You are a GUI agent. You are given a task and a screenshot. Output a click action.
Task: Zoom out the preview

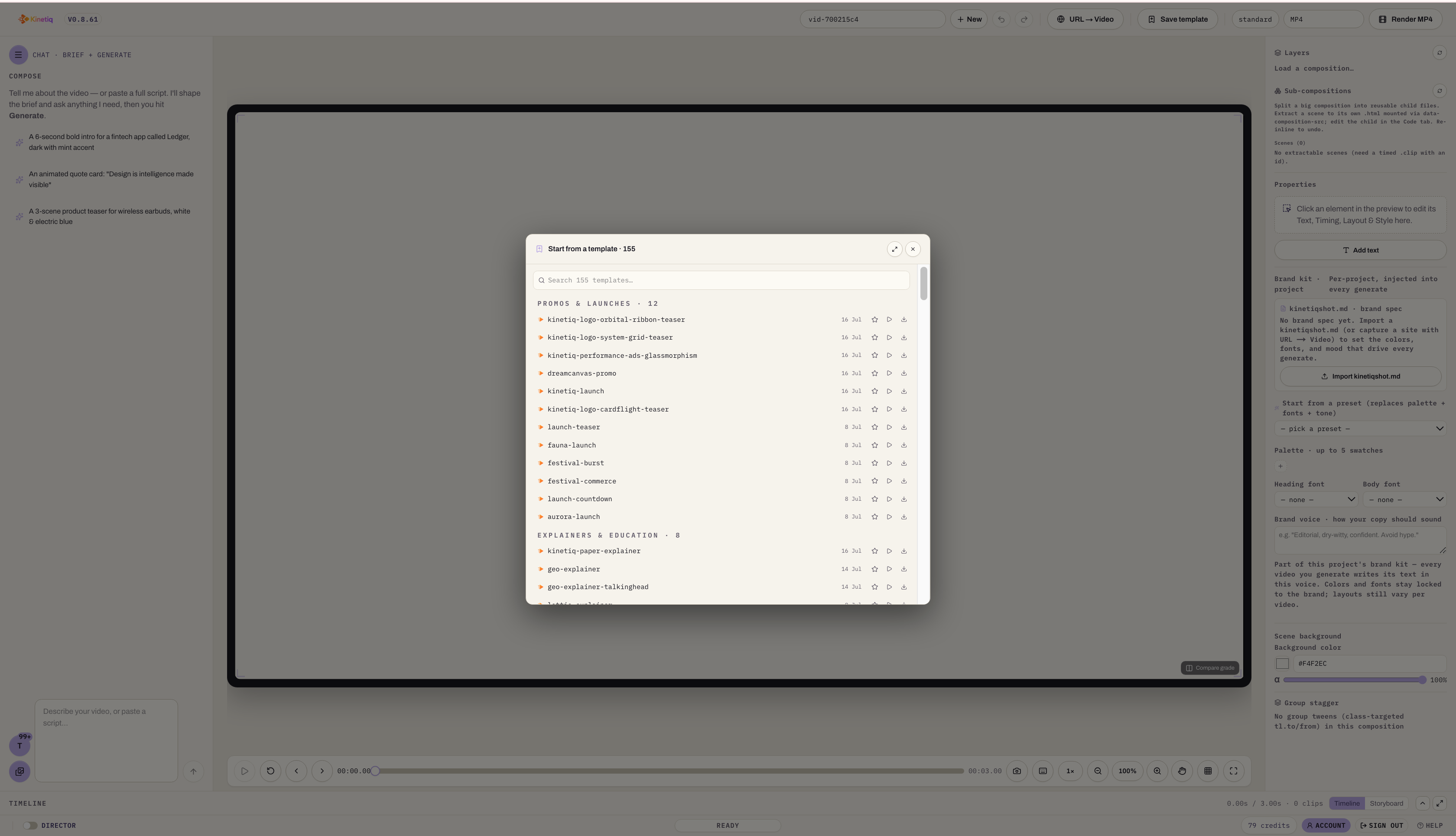[1098, 771]
